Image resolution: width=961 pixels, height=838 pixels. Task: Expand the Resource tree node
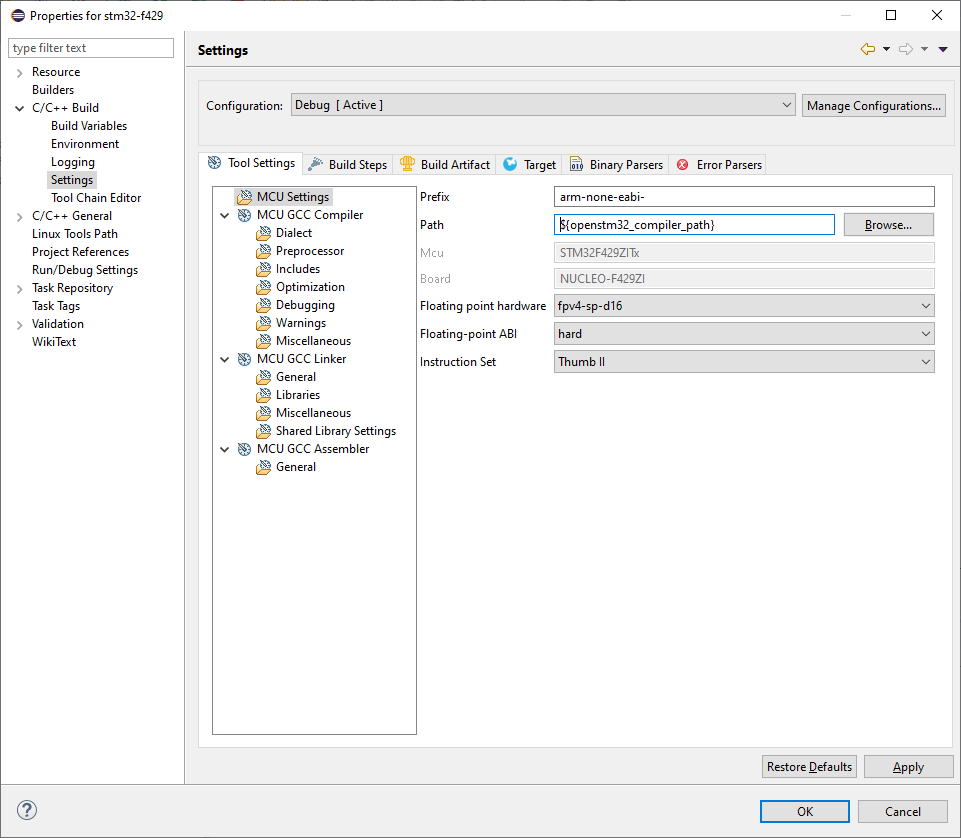click(x=20, y=73)
